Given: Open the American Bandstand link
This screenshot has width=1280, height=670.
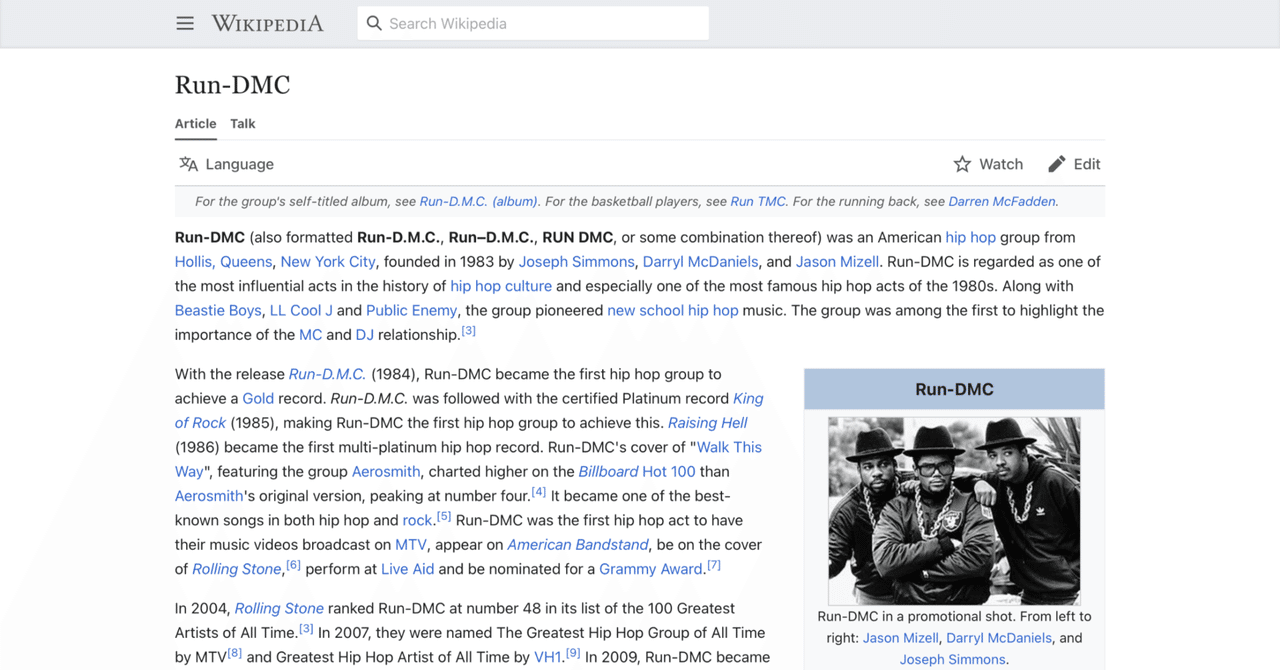Looking at the screenshot, I should click(x=578, y=545).
